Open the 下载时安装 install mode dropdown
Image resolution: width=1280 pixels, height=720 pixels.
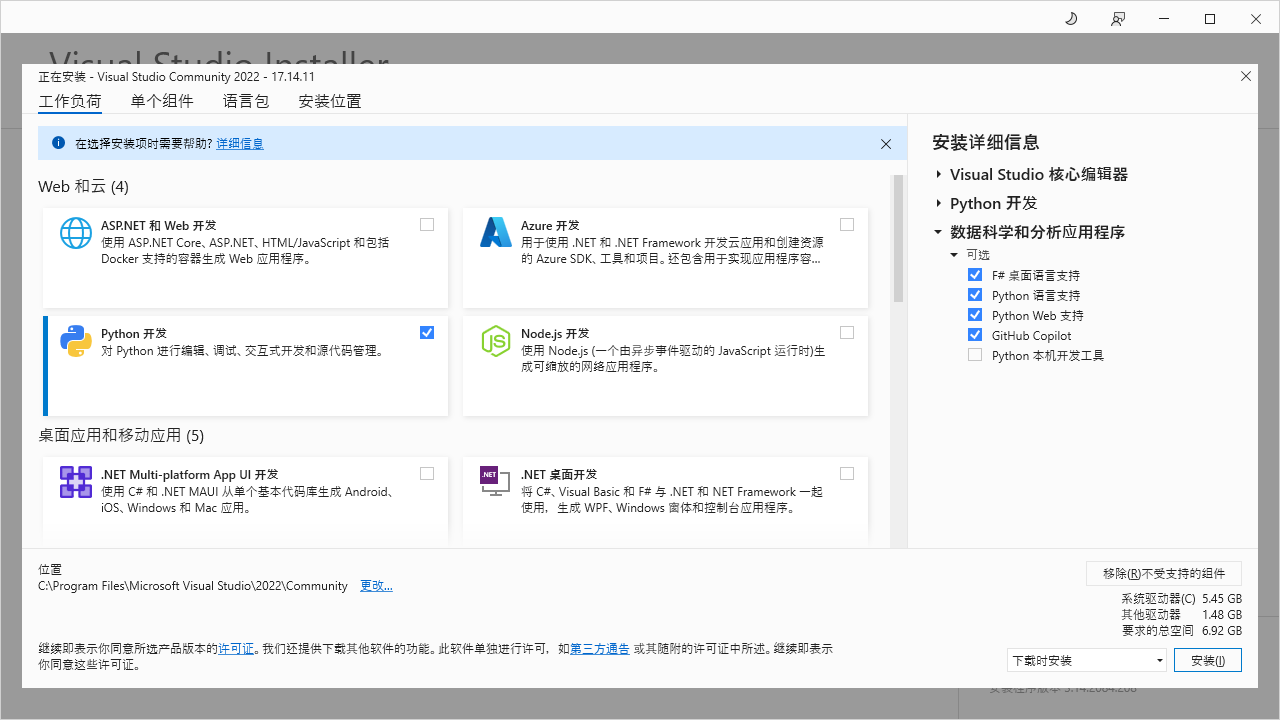click(x=1087, y=660)
